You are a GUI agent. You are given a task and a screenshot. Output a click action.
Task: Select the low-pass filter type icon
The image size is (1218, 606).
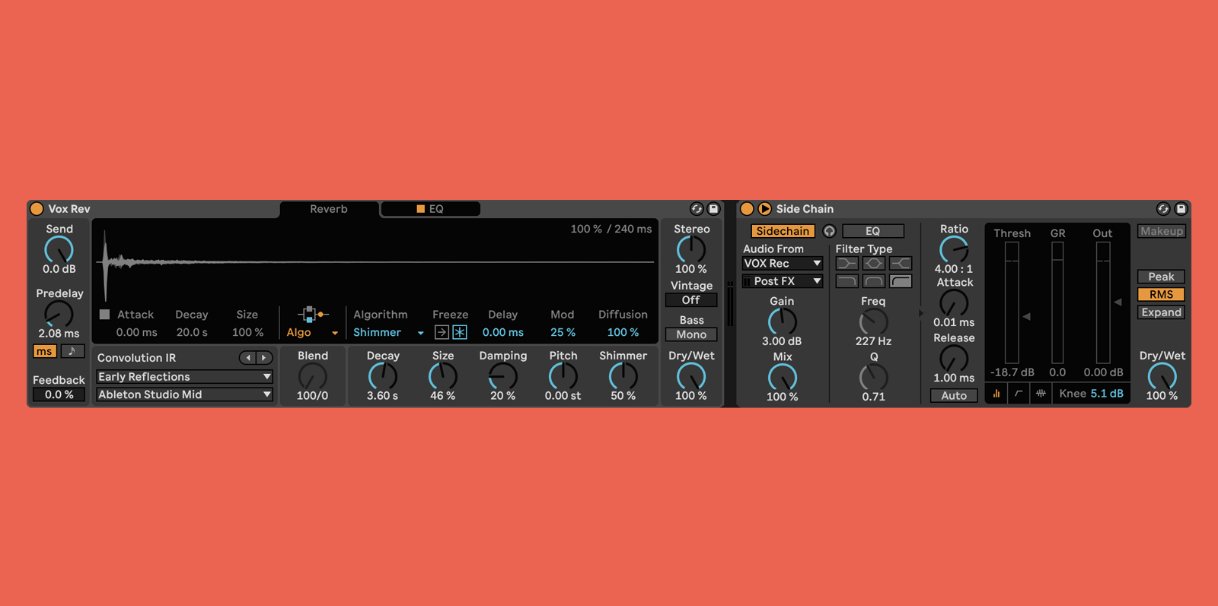tap(847, 281)
